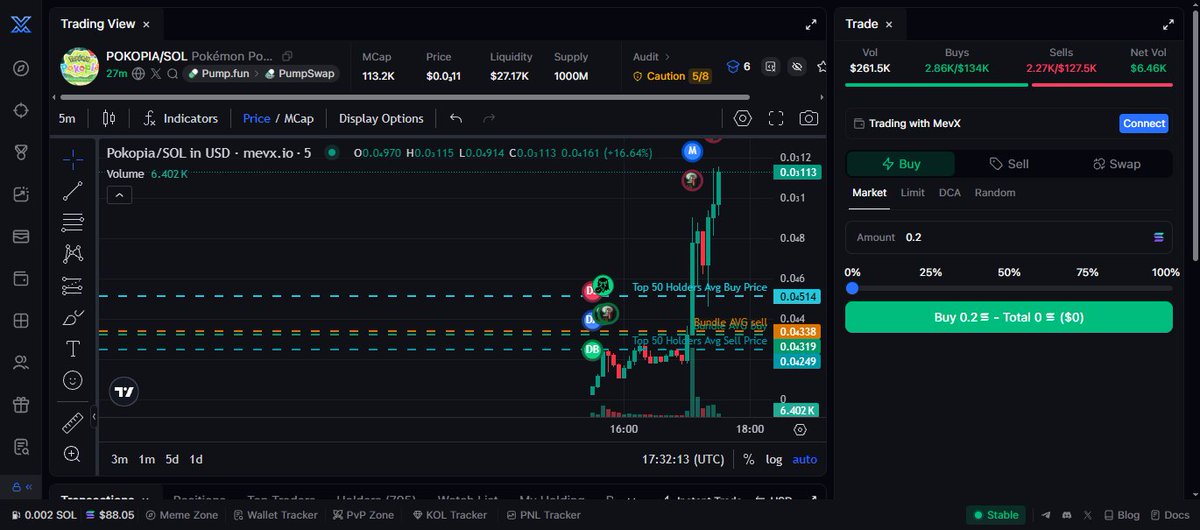Viewport: 1200px width, 530px height.
Task: Copy POKOPIA token address icon
Action: point(287,57)
